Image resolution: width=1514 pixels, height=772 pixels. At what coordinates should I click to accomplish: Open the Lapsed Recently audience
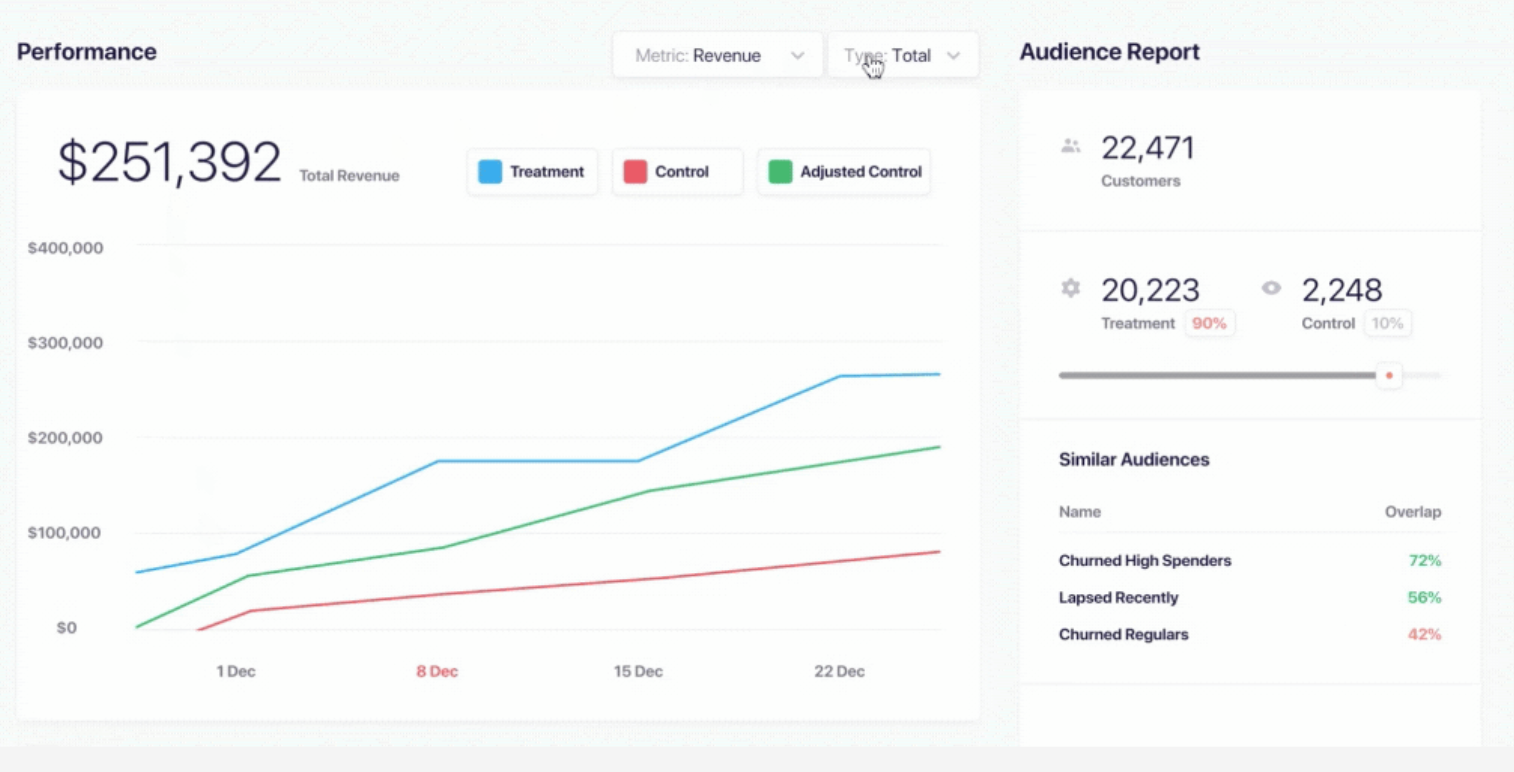point(1118,598)
